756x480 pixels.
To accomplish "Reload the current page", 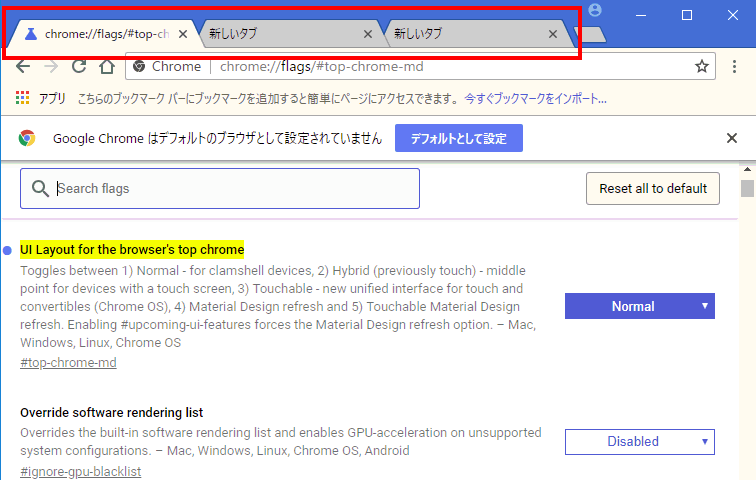I will tap(79, 66).
